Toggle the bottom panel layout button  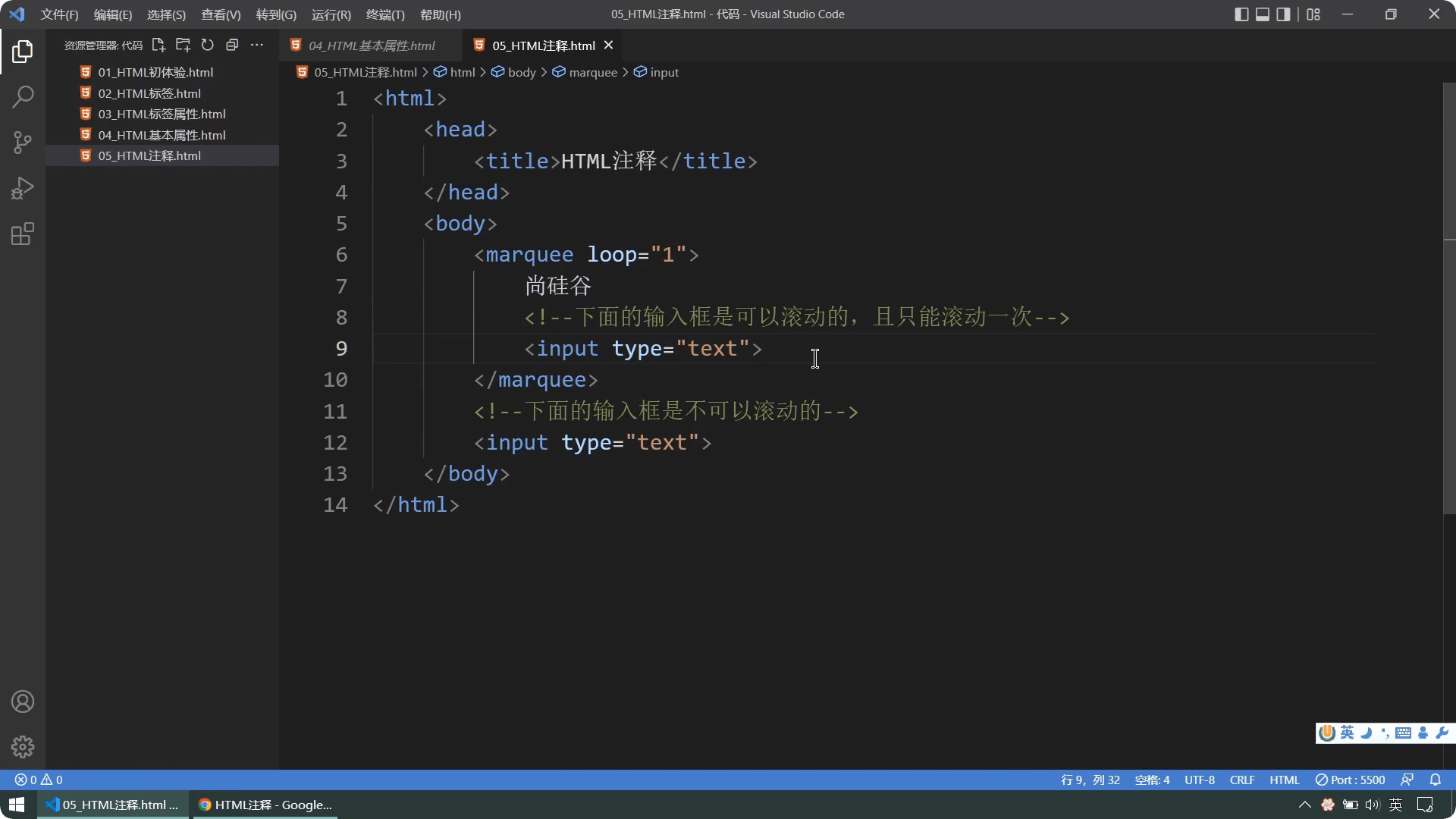pos(1263,14)
